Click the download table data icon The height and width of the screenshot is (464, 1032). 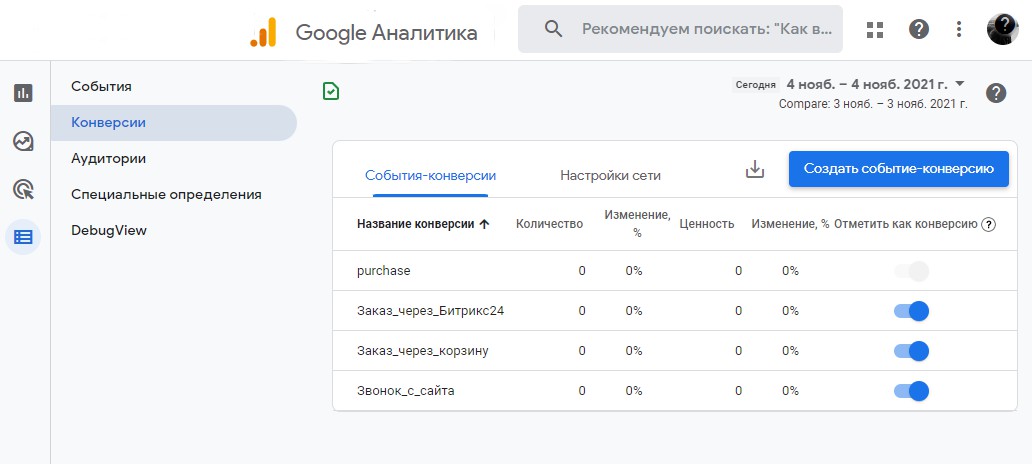point(755,170)
